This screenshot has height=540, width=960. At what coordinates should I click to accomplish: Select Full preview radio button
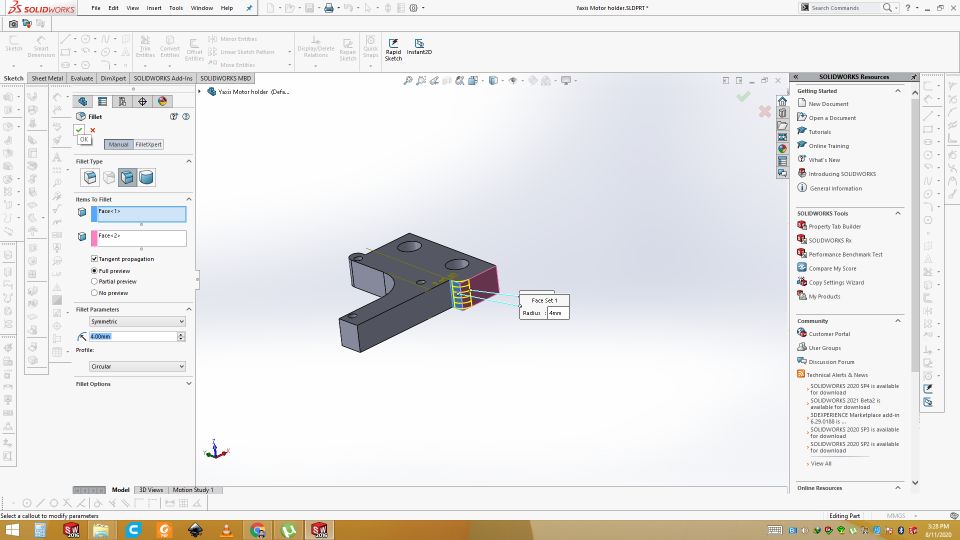coord(94,271)
